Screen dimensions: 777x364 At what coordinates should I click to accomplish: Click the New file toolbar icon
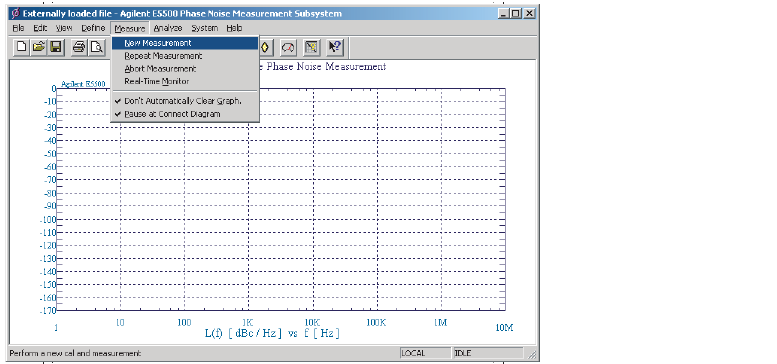tap(22, 48)
